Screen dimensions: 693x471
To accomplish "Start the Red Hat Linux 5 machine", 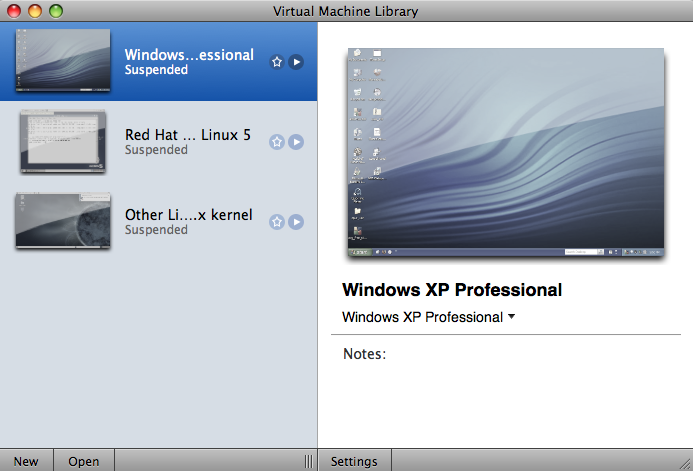I will tap(296, 142).
